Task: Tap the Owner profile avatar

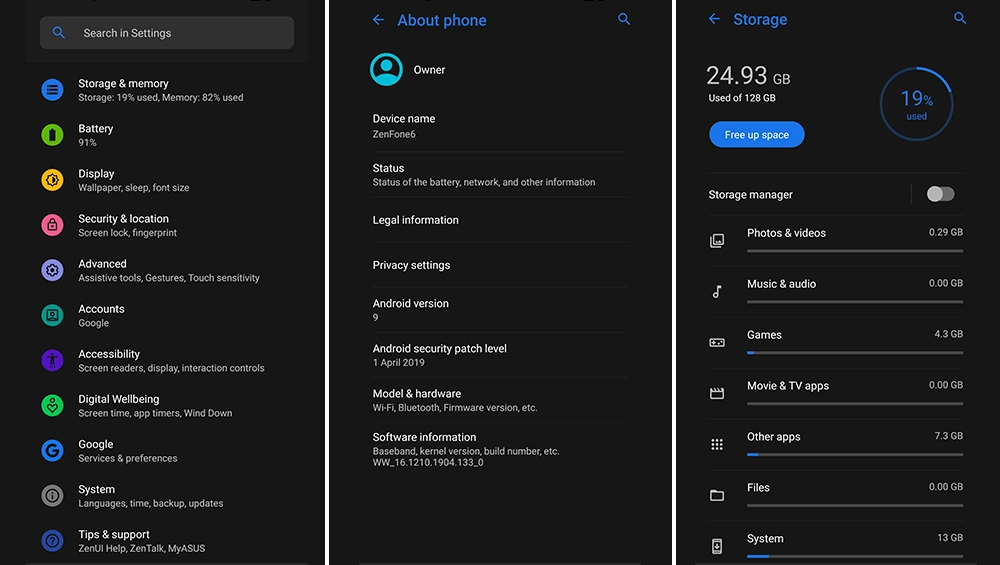Action: point(386,69)
